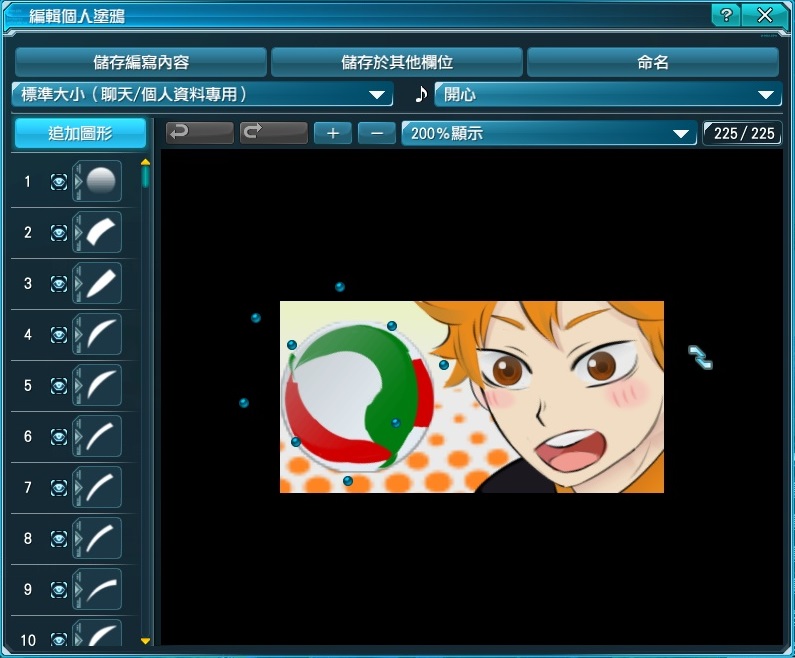Hide layer 2 with eye icon

tap(59, 233)
